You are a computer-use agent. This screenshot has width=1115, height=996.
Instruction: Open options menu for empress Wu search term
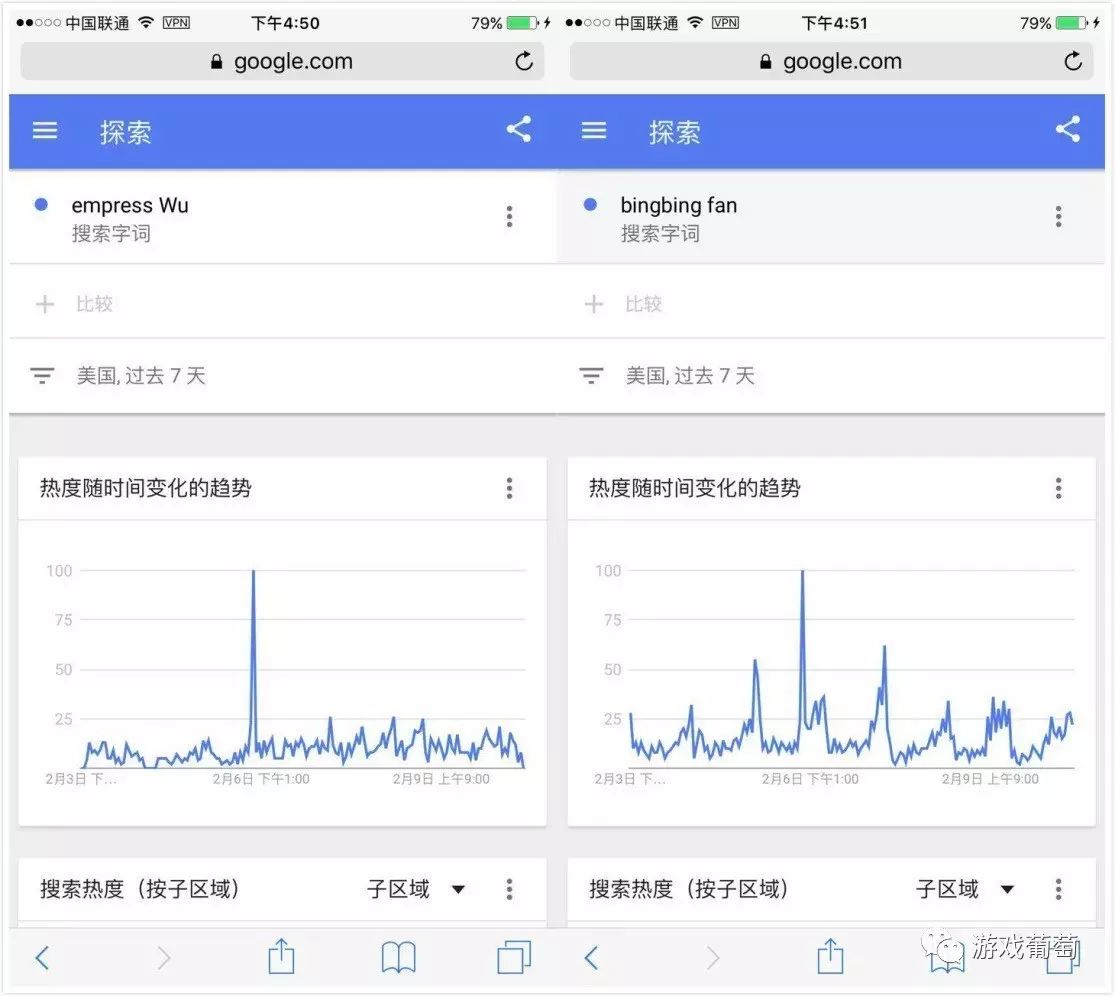pos(509,216)
